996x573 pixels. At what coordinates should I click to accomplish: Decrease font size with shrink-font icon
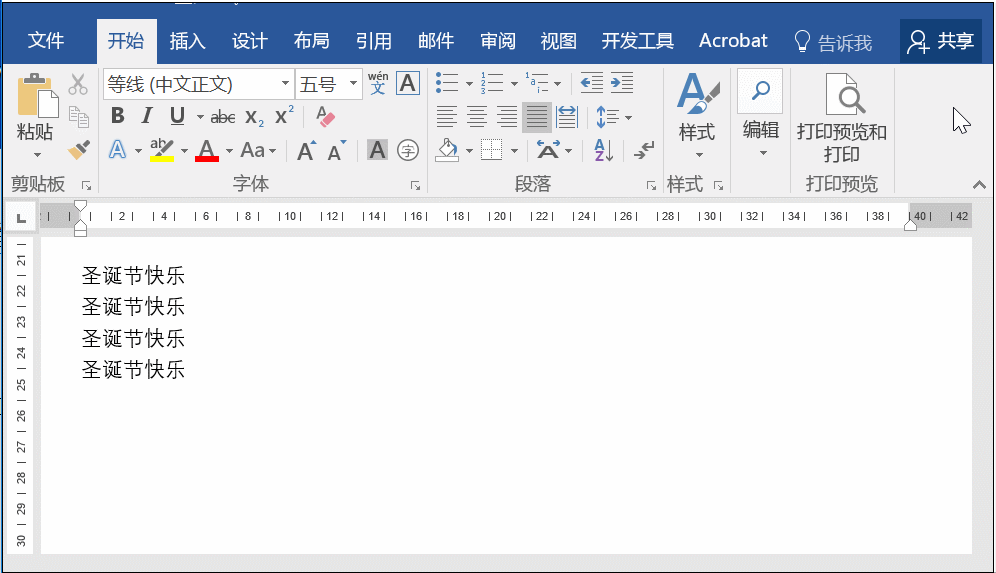click(337, 151)
